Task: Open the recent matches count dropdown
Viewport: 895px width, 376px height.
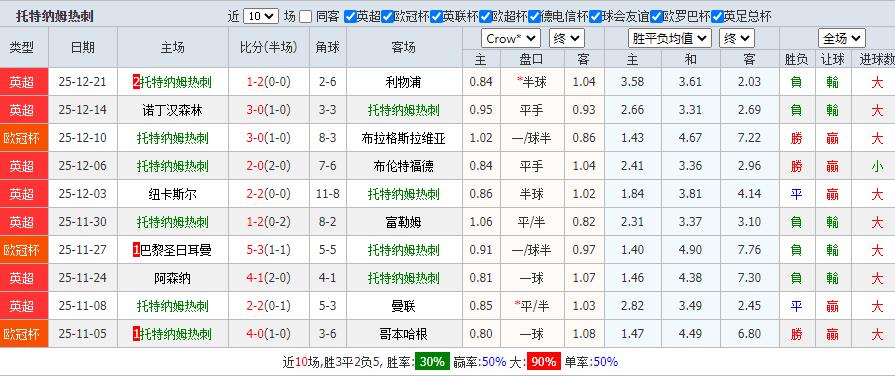Action: pyautogui.click(x=261, y=17)
